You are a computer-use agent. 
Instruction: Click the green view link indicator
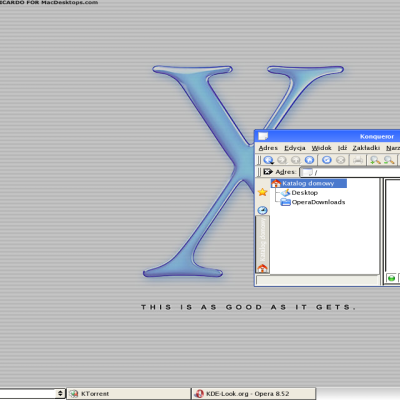[391, 278]
